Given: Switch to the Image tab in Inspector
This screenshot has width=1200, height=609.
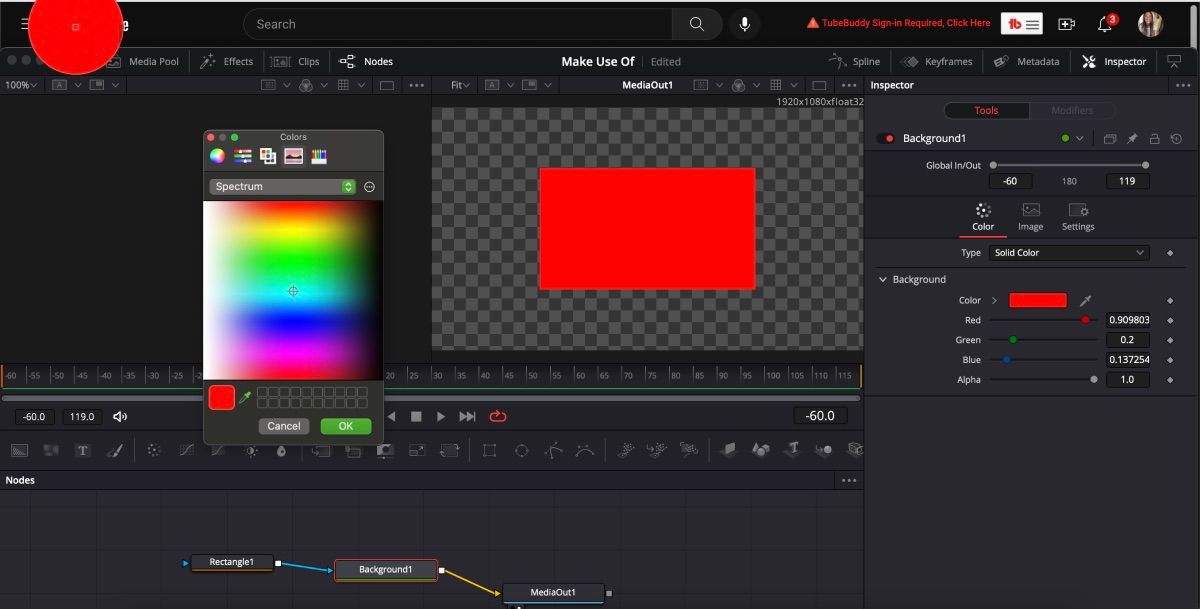Looking at the screenshot, I should pos(1030,217).
